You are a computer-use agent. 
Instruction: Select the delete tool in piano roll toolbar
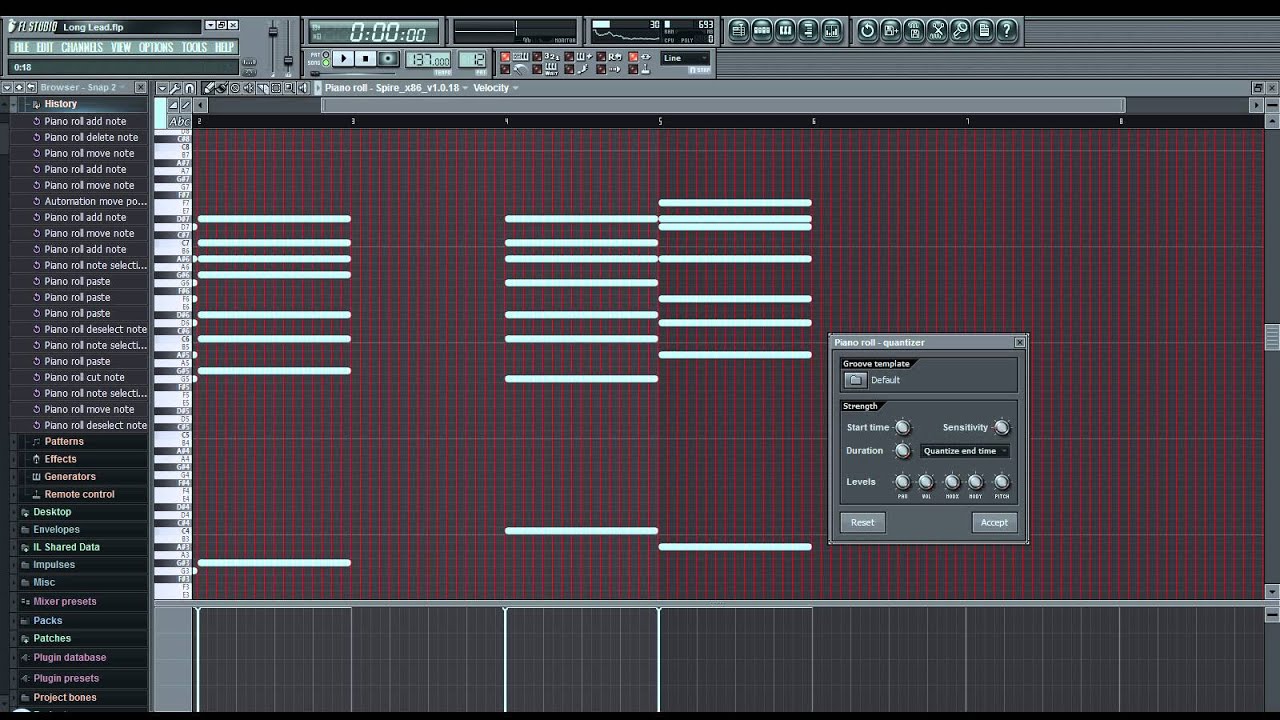click(235, 88)
